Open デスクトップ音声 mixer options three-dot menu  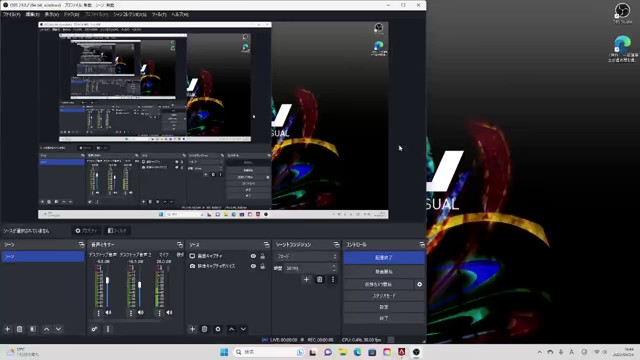(x=98, y=313)
